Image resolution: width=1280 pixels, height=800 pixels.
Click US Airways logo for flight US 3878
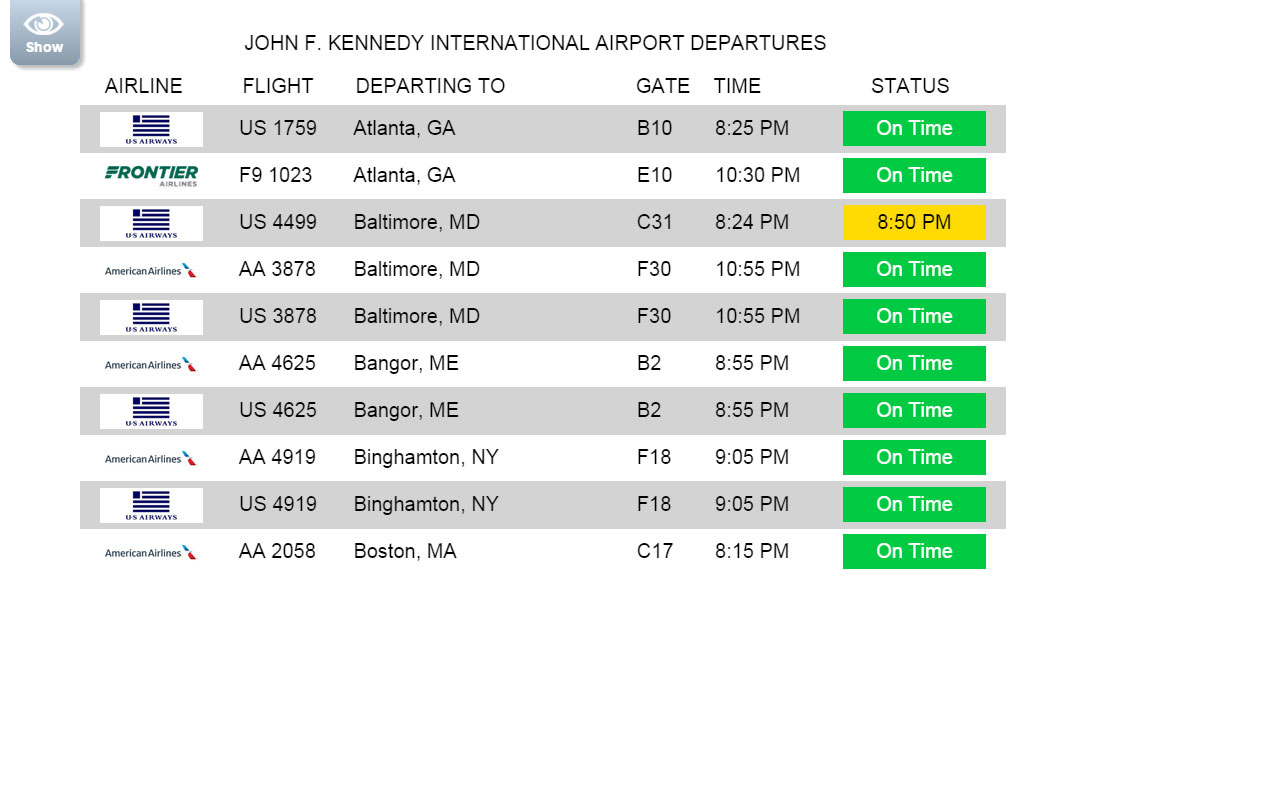151,317
